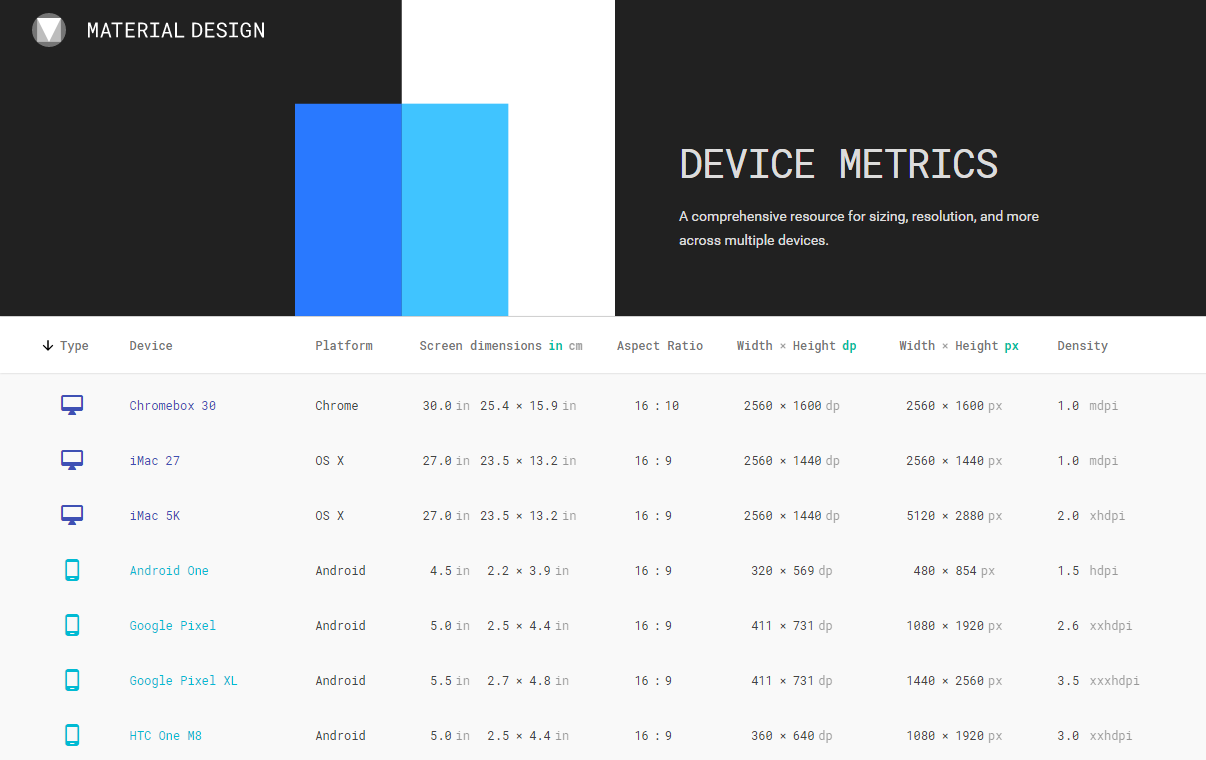
Task: Switch screen dimensions units to cm
Action: (x=576, y=346)
